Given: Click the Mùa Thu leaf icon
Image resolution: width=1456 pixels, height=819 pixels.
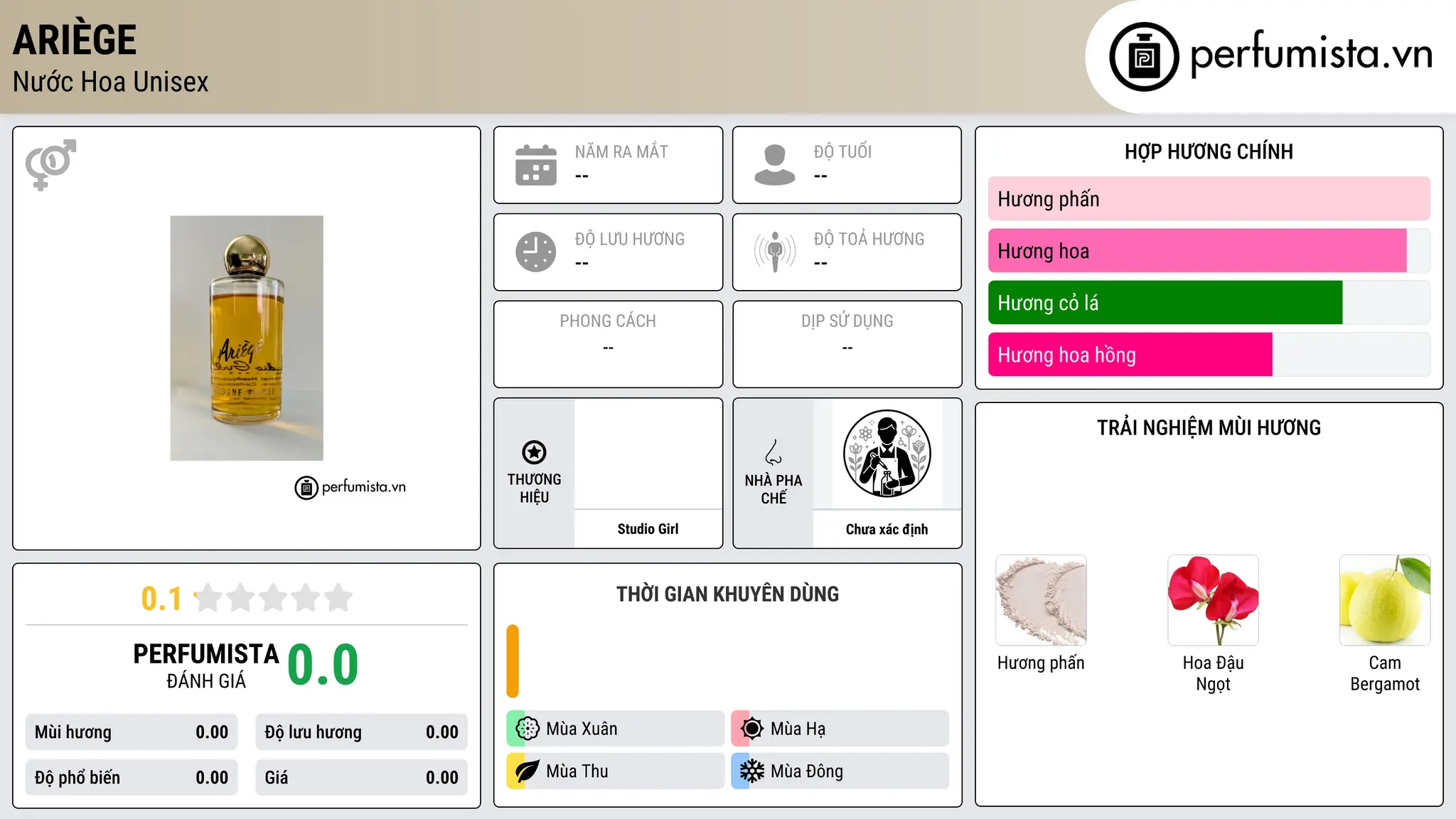Looking at the screenshot, I should coord(528,771).
